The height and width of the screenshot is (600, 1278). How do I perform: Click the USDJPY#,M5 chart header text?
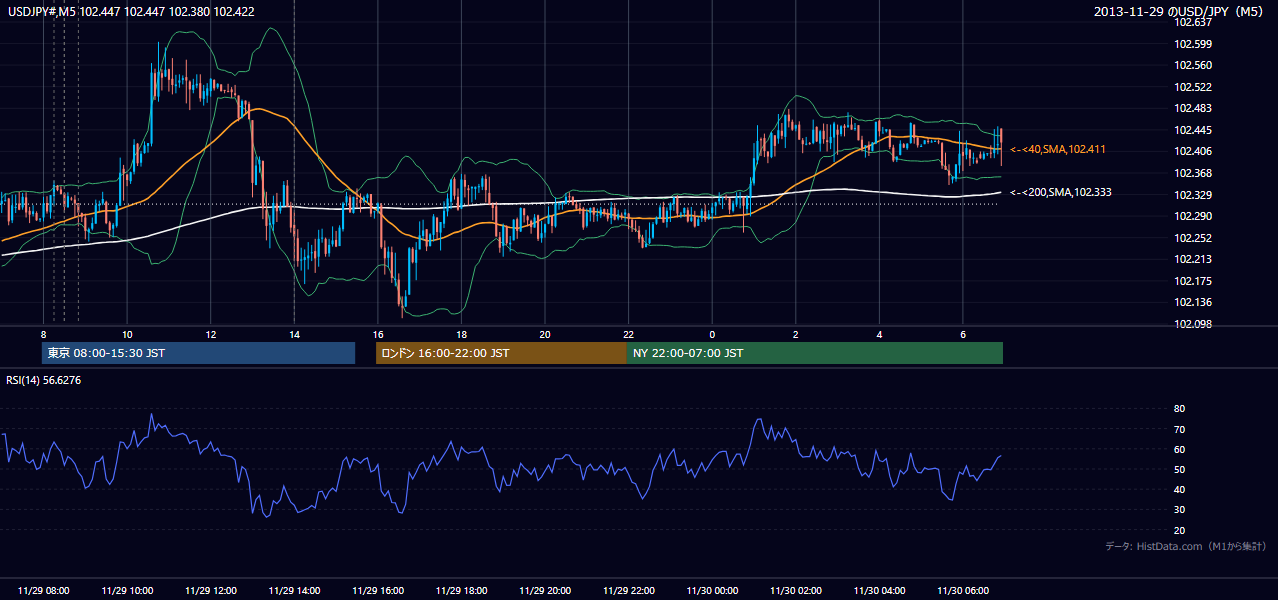click(x=130, y=12)
